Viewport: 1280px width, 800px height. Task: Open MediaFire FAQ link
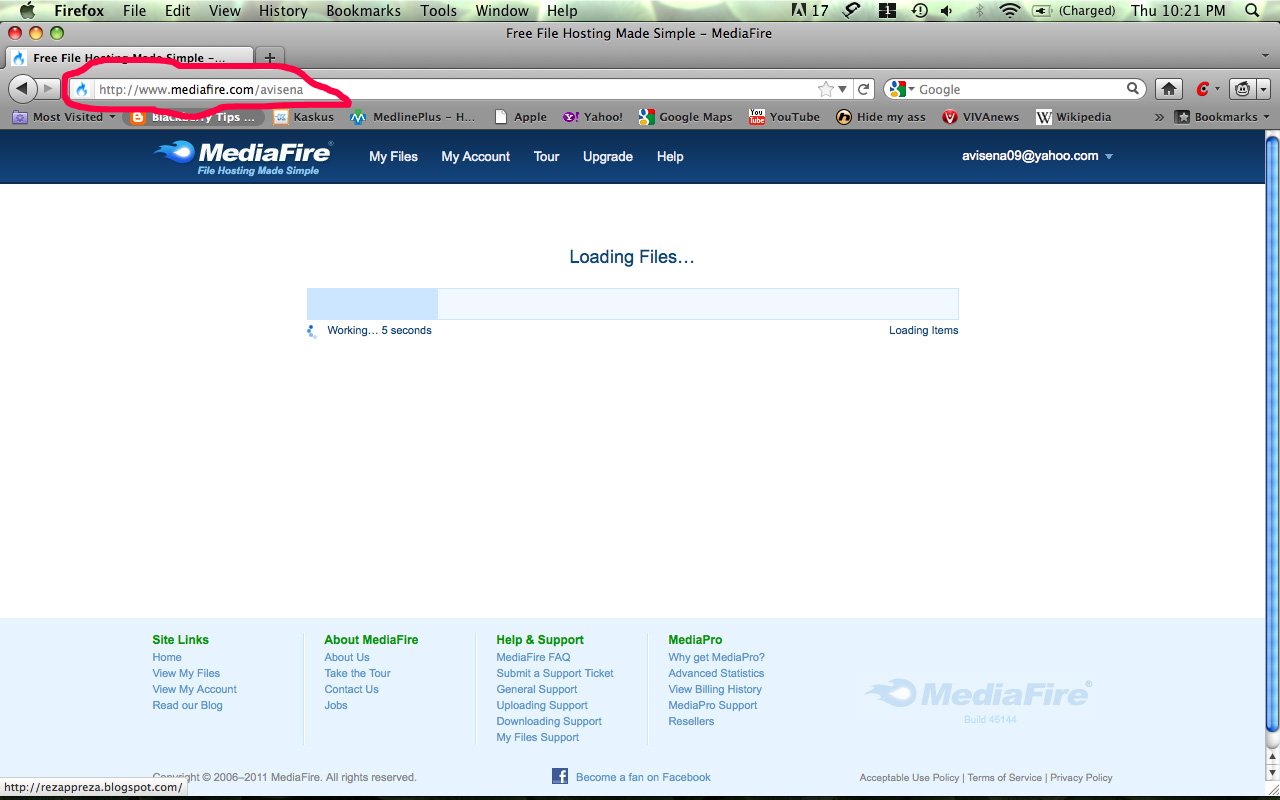(x=533, y=657)
